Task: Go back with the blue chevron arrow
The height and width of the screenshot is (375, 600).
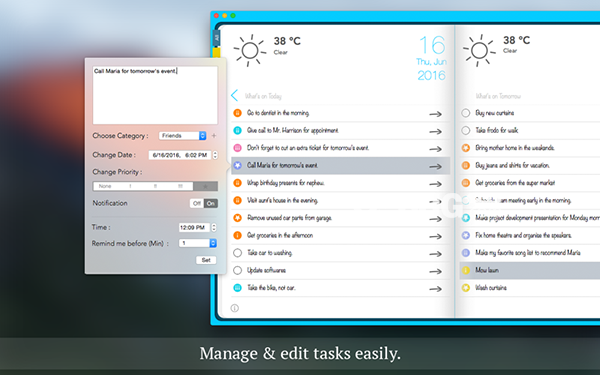Action: point(235,95)
